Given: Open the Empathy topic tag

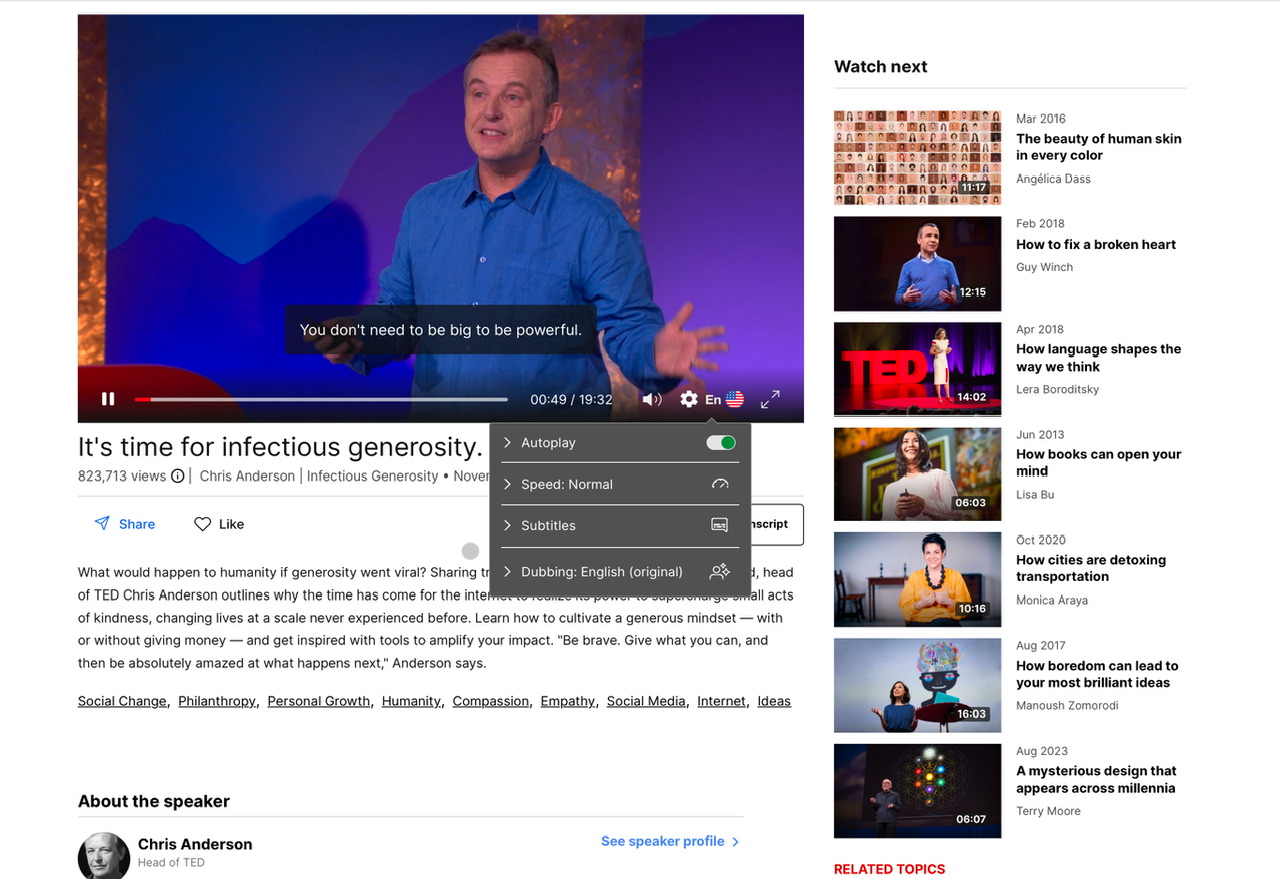Looking at the screenshot, I should click(568, 701).
